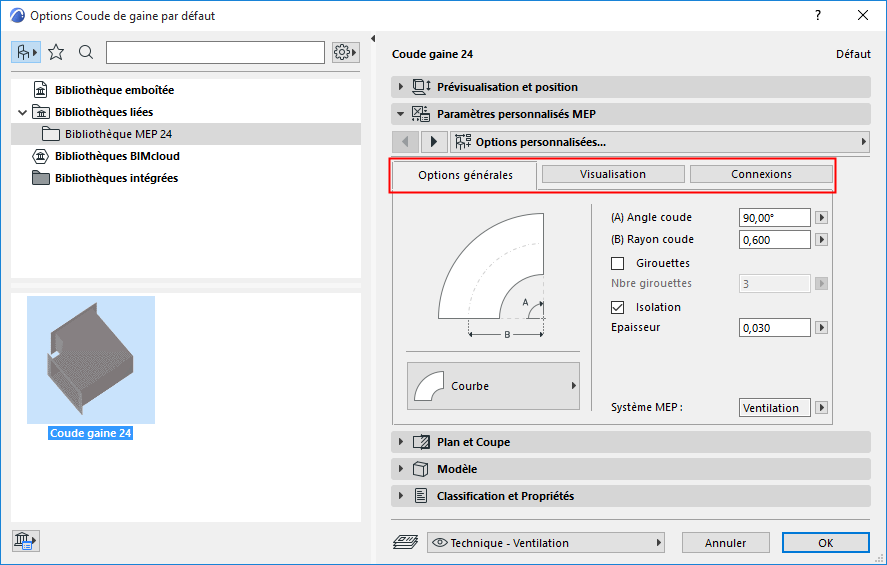Screen dimensions: 887x565
Task: Click the Bibliothèque emboîtée library icon
Action: [x=41, y=90]
